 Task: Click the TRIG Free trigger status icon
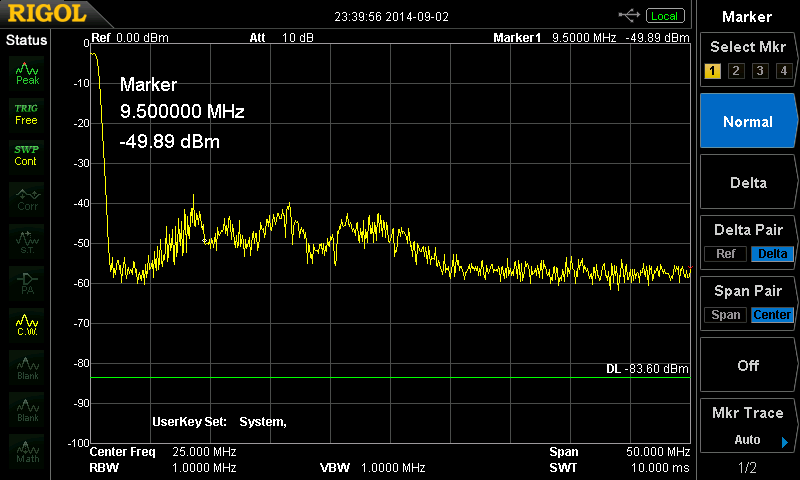pos(26,113)
